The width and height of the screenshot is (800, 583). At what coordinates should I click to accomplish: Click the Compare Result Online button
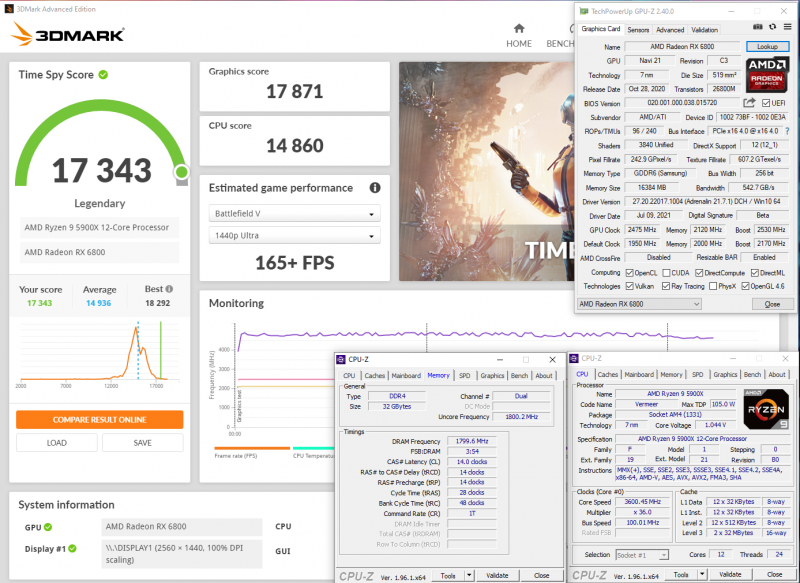[99, 419]
